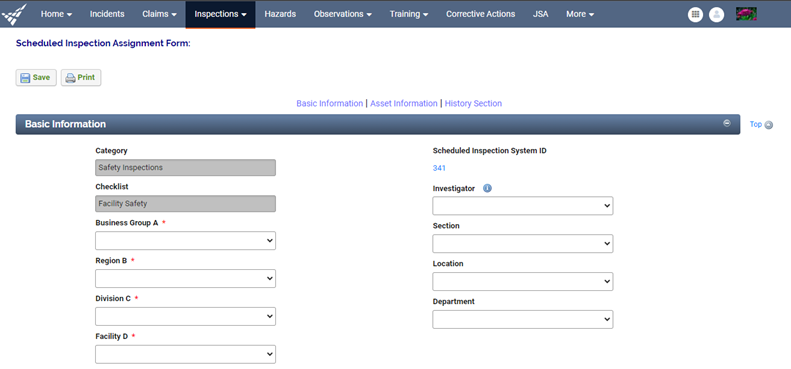The width and height of the screenshot is (791, 369).
Task: Save the inspection assignment form
Action: [36, 78]
